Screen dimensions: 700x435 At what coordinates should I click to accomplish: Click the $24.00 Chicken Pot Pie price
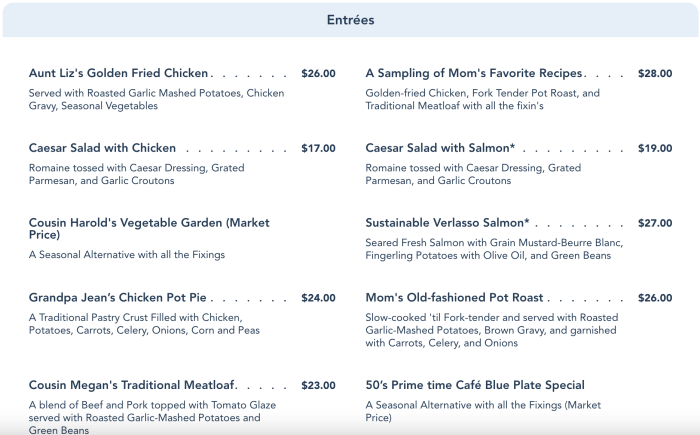(x=318, y=298)
